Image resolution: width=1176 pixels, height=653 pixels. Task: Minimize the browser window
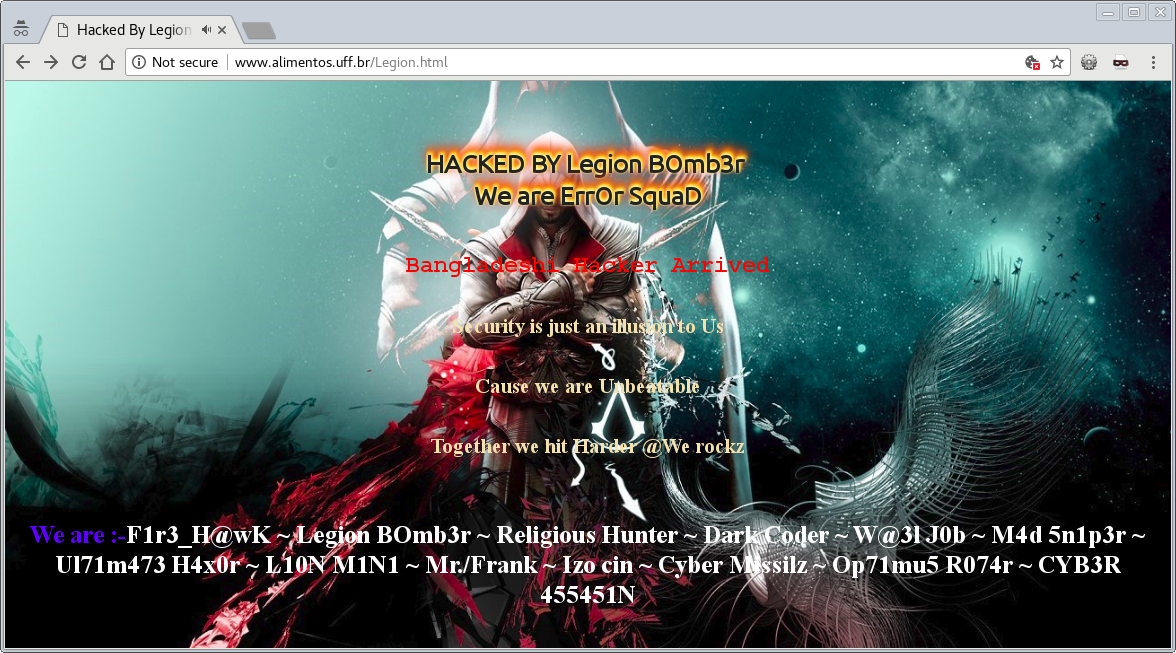[x=1107, y=12]
